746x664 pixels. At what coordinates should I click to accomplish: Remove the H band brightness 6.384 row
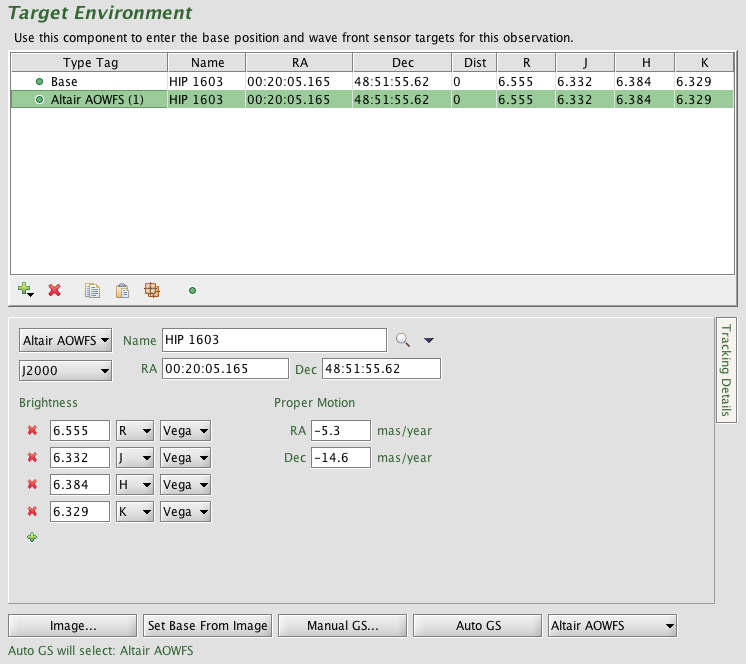click(x=32, y=485)
